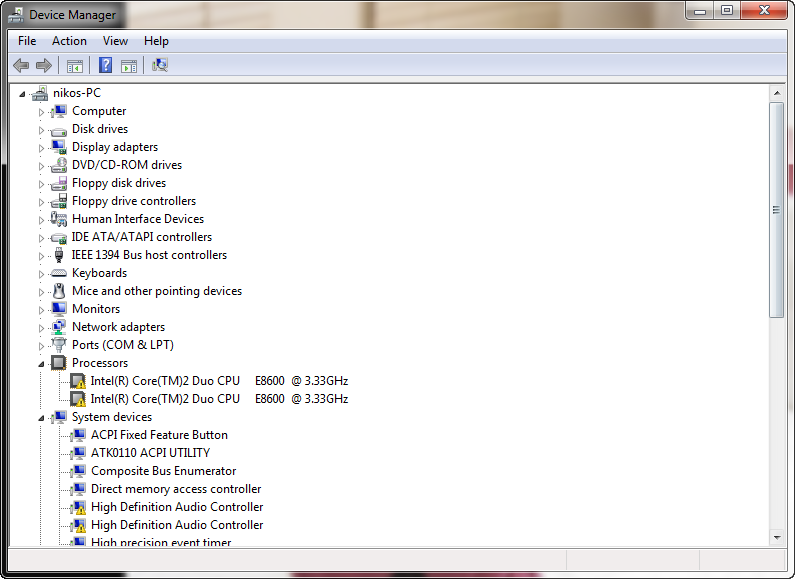
Task: Select the Human Interface Devices label
Action: [138, 219]
